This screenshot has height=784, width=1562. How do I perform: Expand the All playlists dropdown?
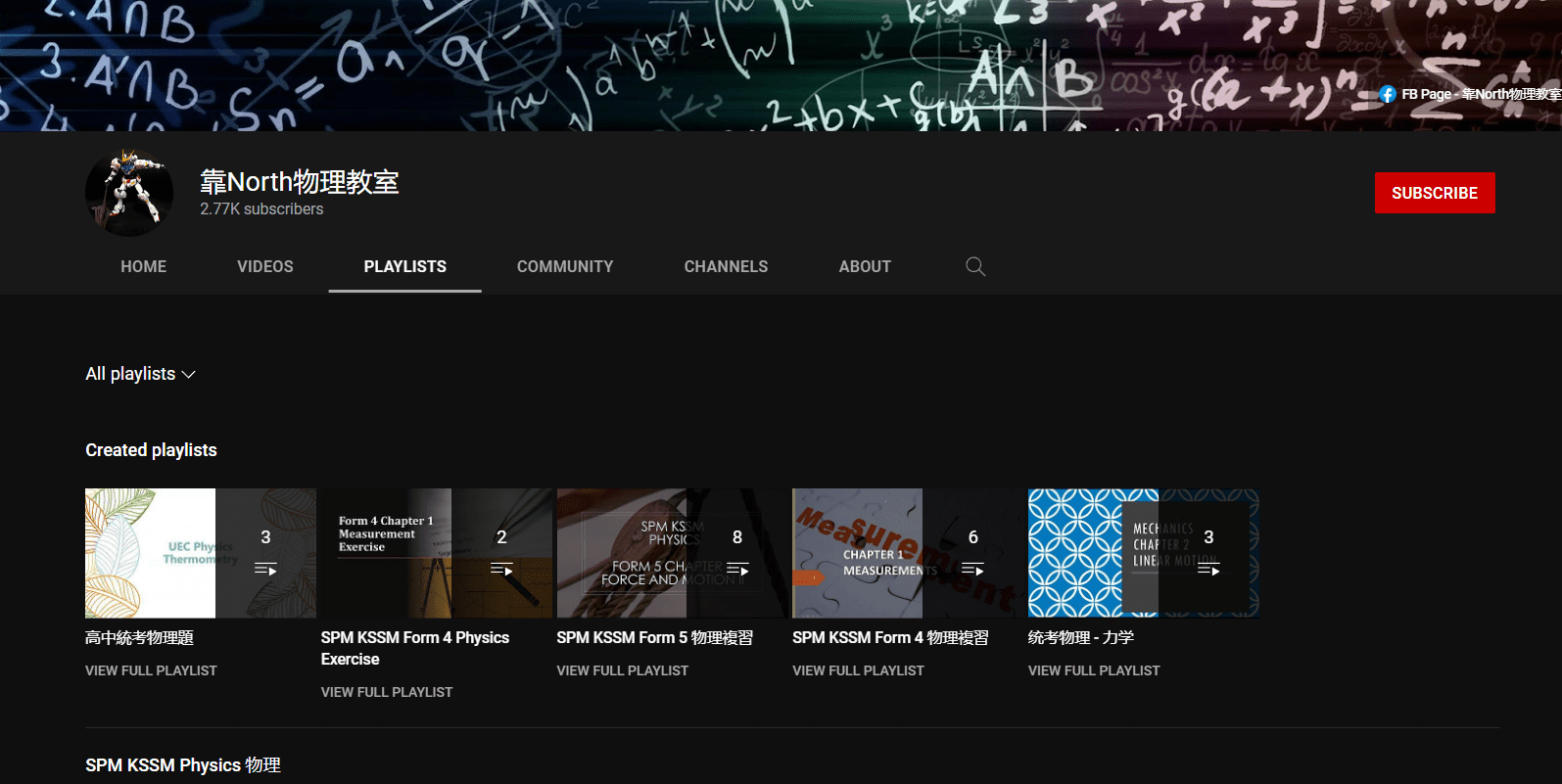[140, 374]
